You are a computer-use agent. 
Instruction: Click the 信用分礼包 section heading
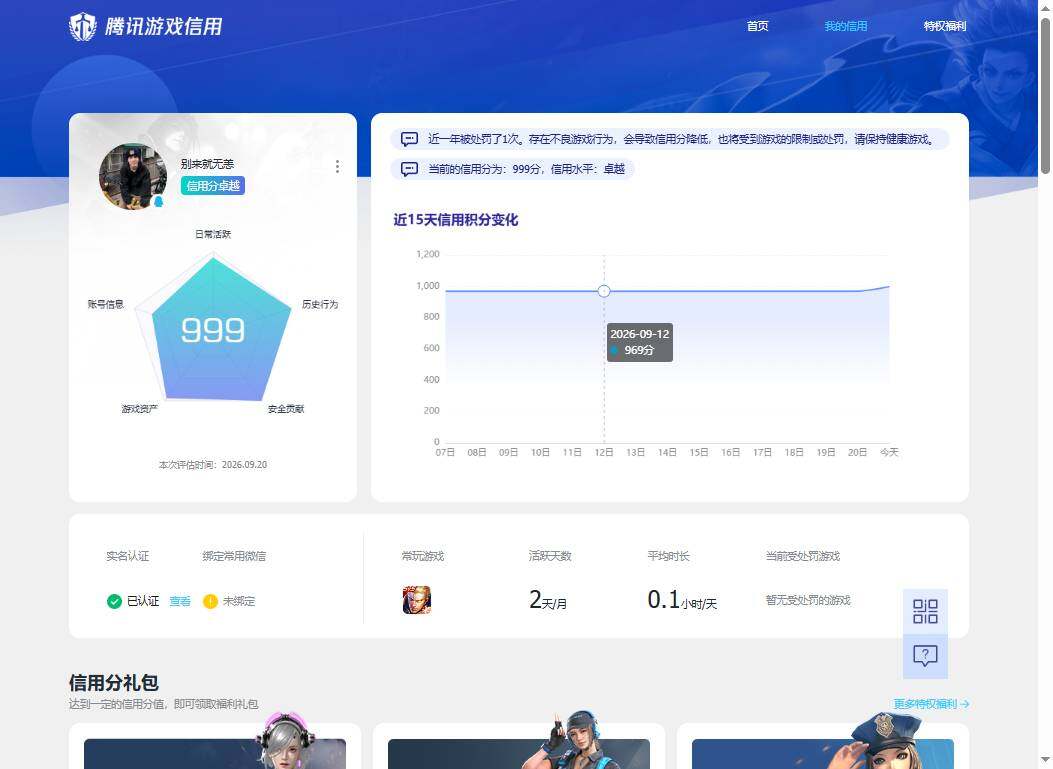(x=113, y=682)
